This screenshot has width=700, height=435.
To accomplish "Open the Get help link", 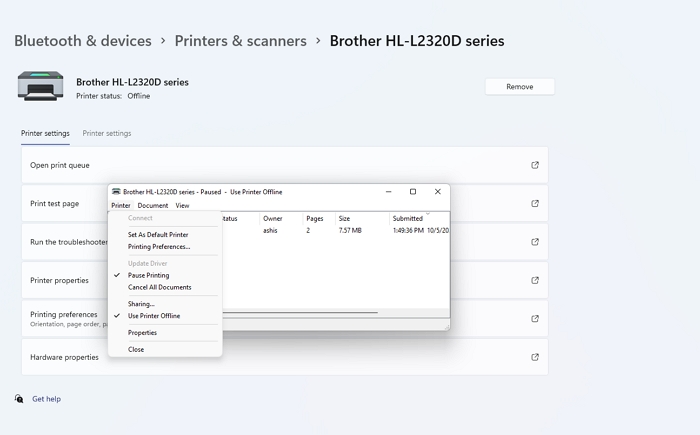I will click(46, 399).
